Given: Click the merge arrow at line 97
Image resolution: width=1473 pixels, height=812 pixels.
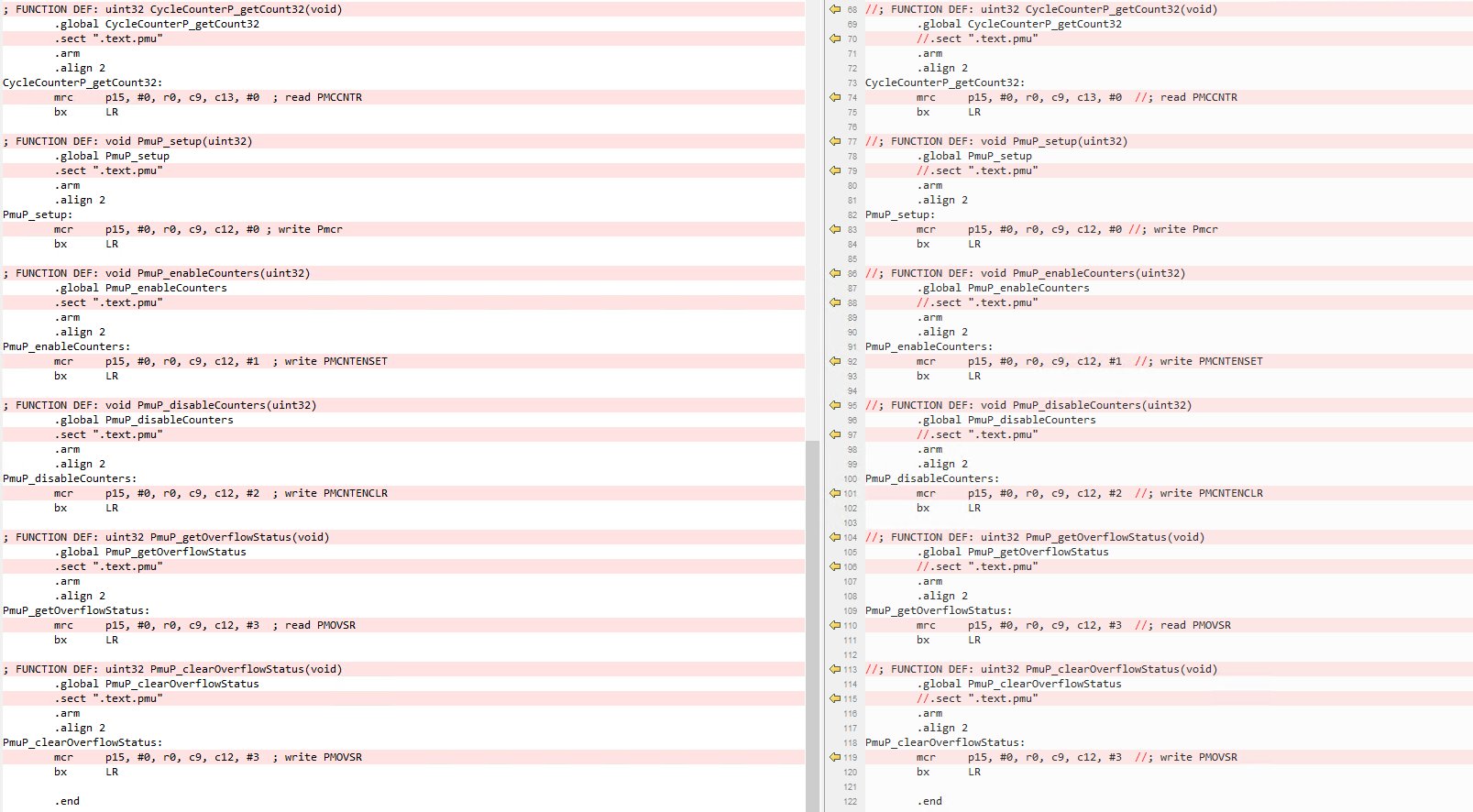Looking at the screenshot, I should (835, 434).
